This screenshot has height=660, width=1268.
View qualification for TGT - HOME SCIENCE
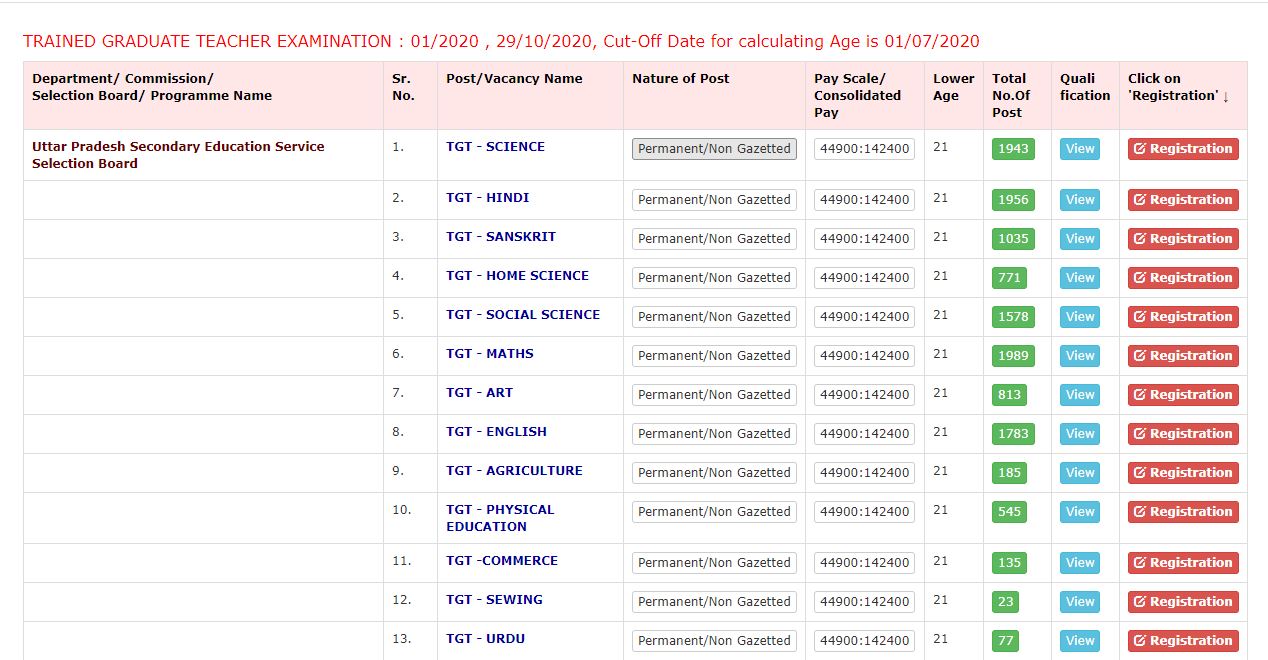[x=1080, y=278]
